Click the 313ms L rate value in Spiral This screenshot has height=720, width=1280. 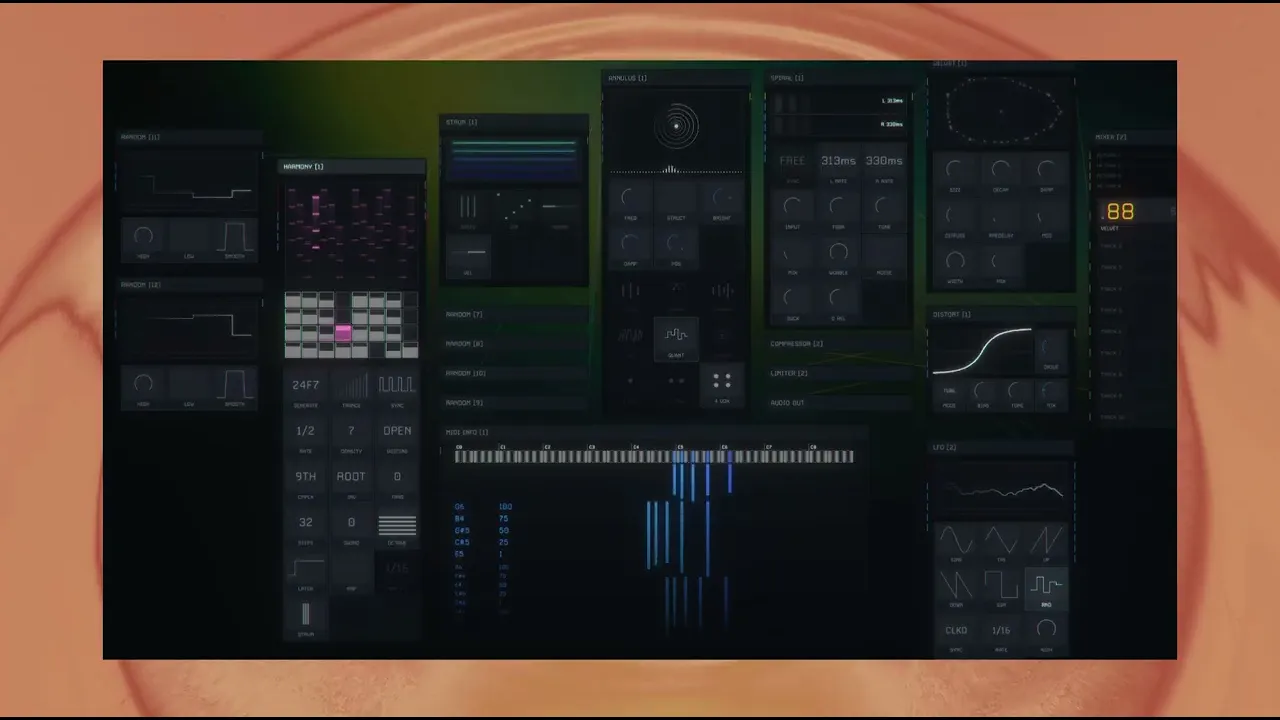tap(838, 161)
